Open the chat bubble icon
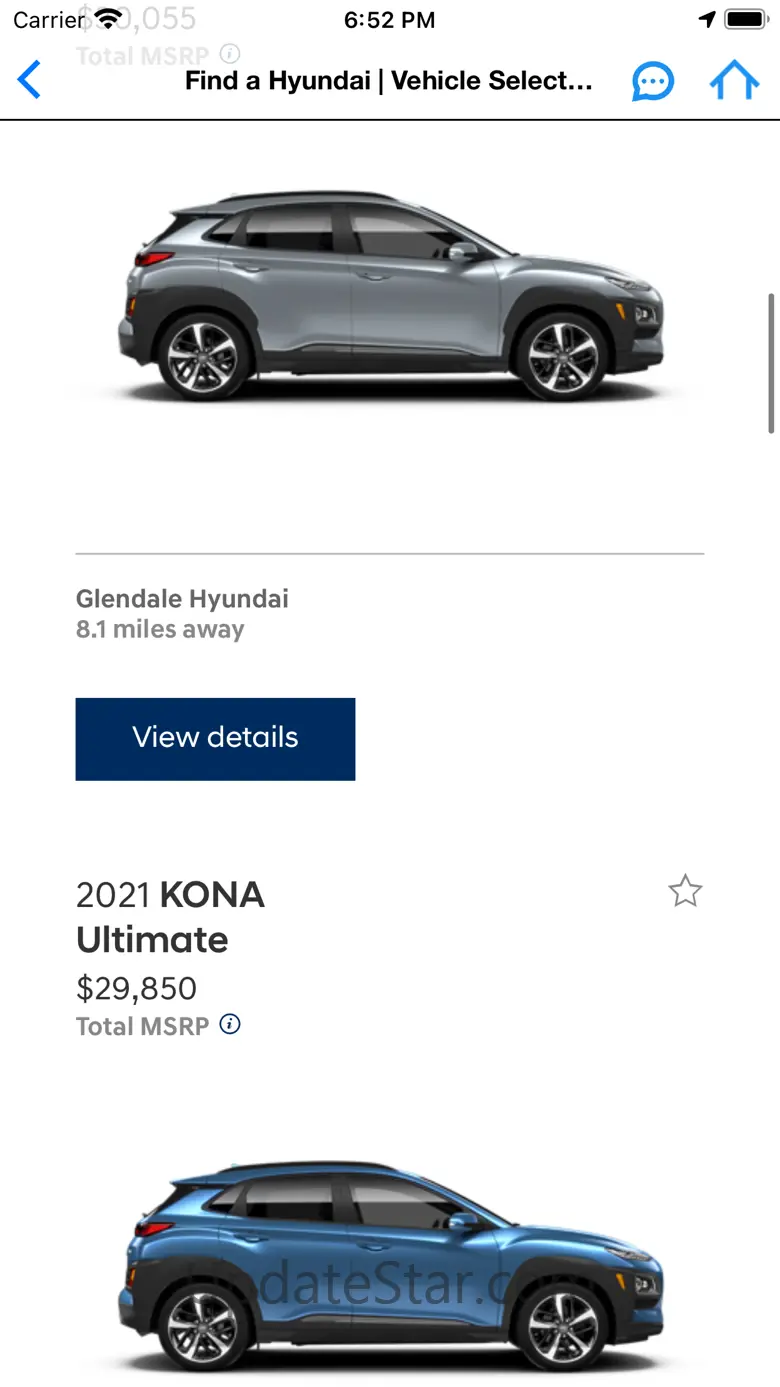This screenshot has height=1387, width=780. [653, 82]
